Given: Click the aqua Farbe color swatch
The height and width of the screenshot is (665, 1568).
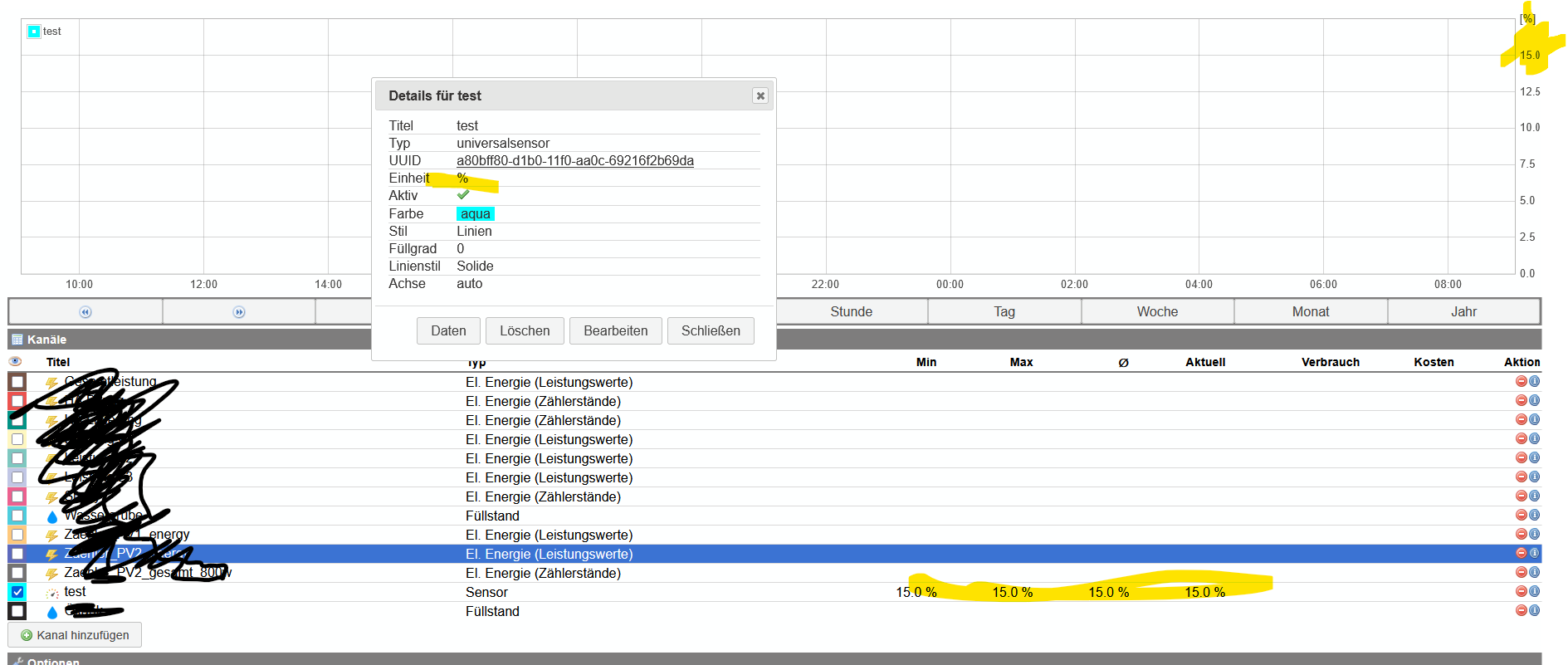Looking at the screenshot, I should click(476, 214).
